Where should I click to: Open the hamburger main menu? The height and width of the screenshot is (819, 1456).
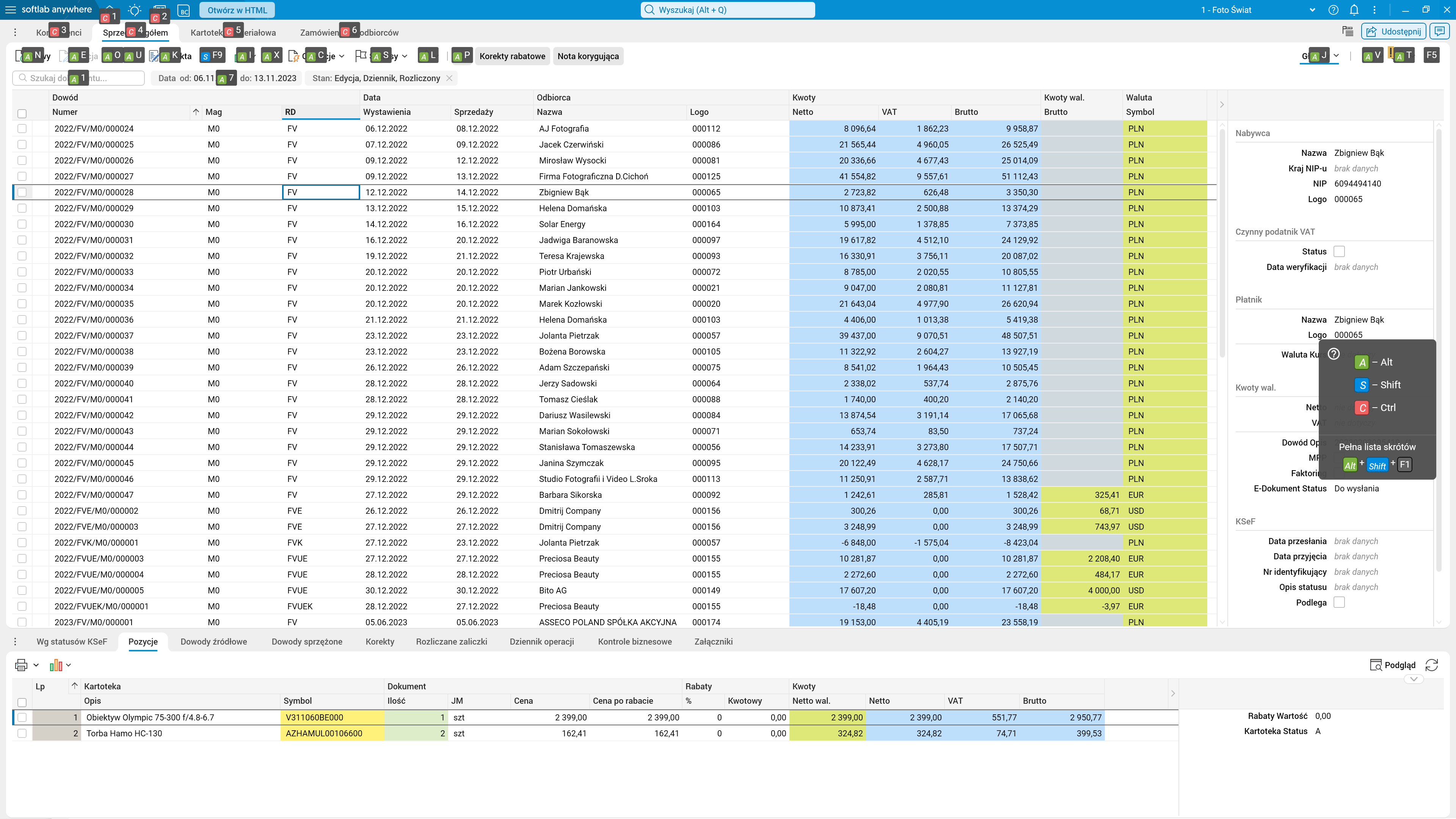[x=10, y=9]
